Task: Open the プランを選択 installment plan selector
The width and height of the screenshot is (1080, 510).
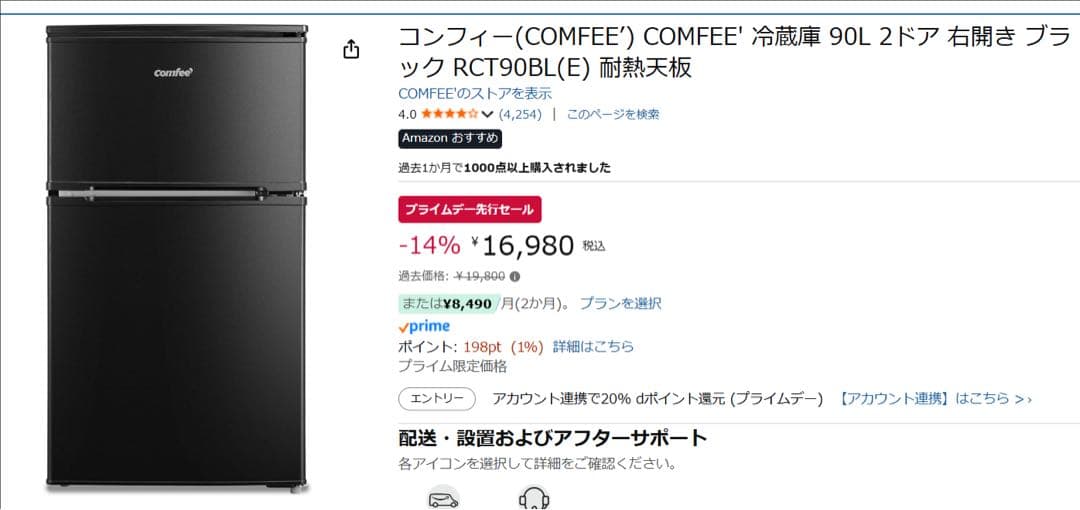Action: [x=620, y=303]
